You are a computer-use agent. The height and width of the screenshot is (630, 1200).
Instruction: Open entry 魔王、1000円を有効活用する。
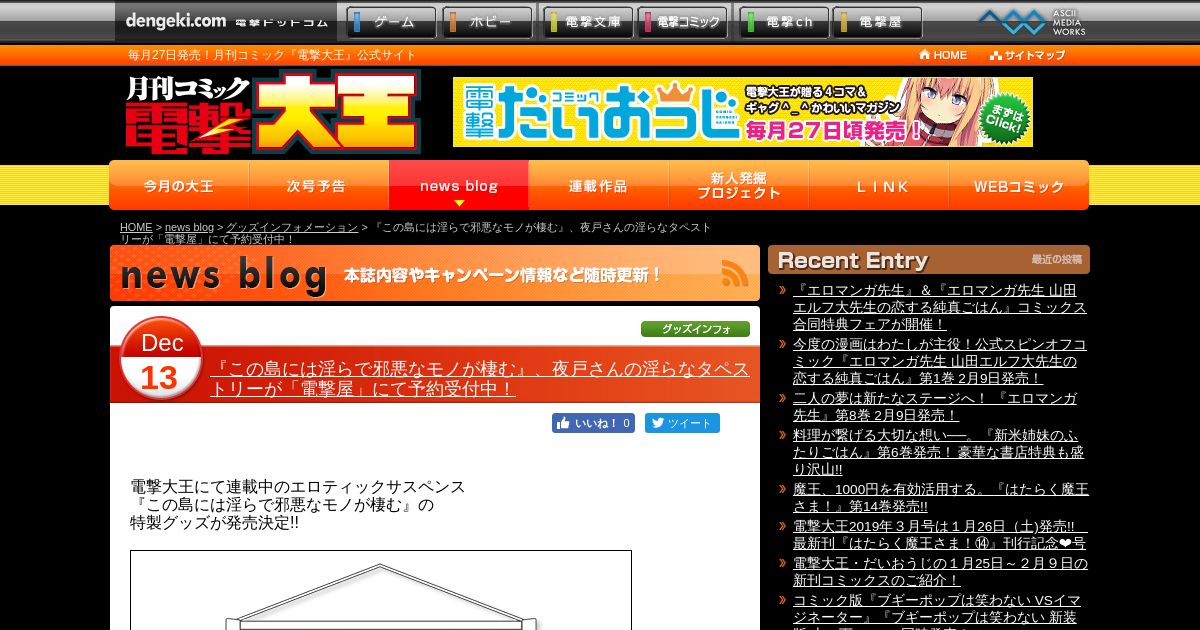click(x=941, y=497)
